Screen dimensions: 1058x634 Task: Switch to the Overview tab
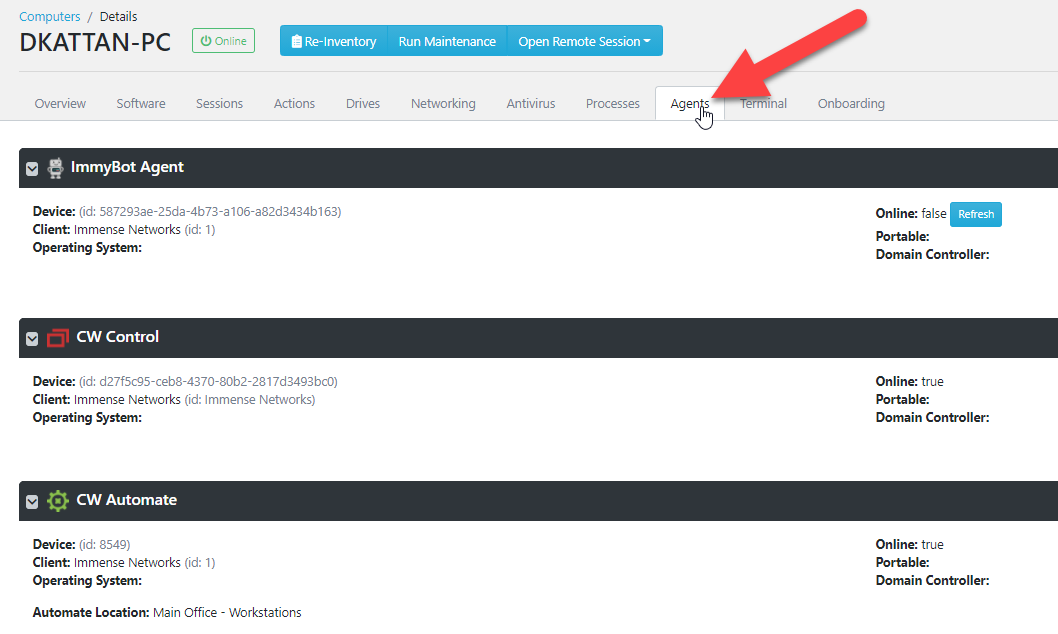(x=60, y=104)
